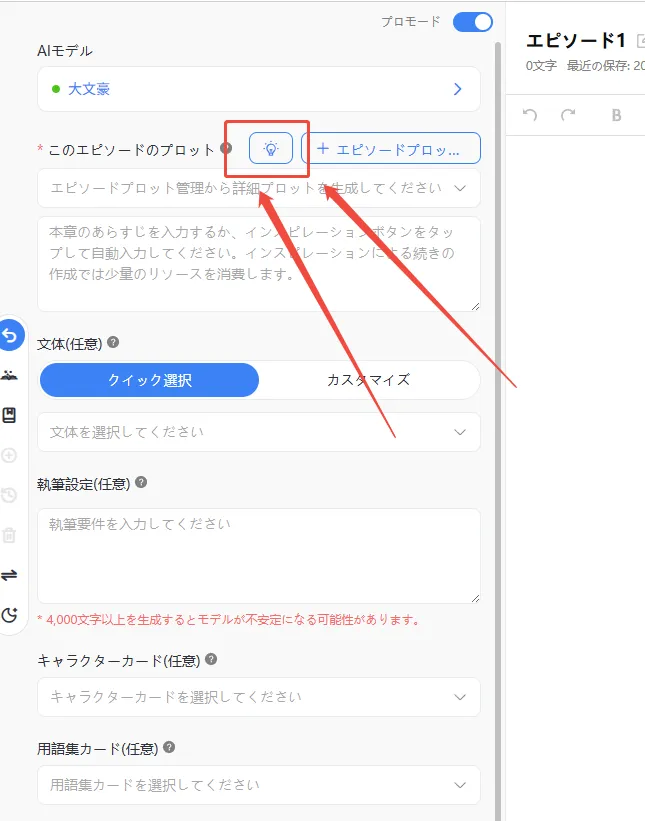Click the edit icon beside エピソード1 title
Screen dimensions: 645x821
[x=641, y=41]
